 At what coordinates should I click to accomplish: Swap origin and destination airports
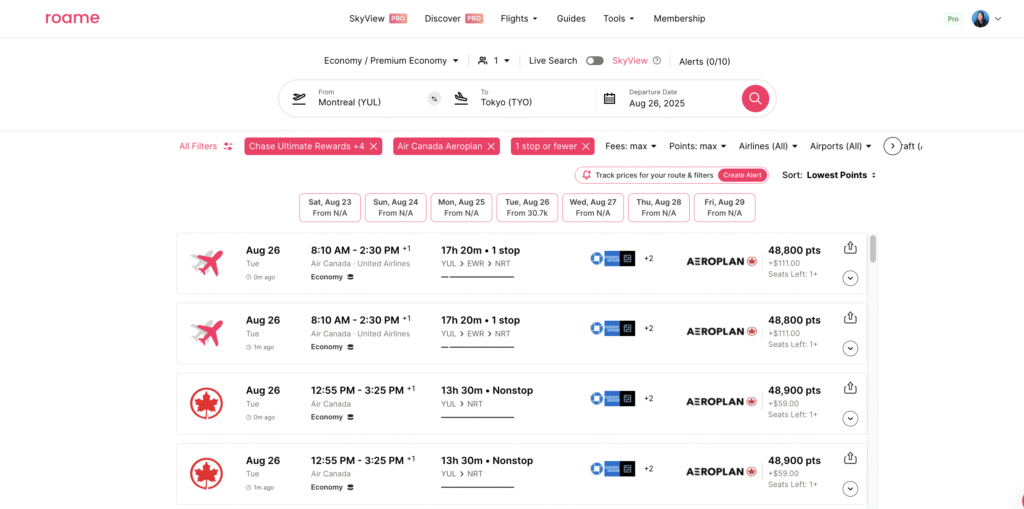434,98
